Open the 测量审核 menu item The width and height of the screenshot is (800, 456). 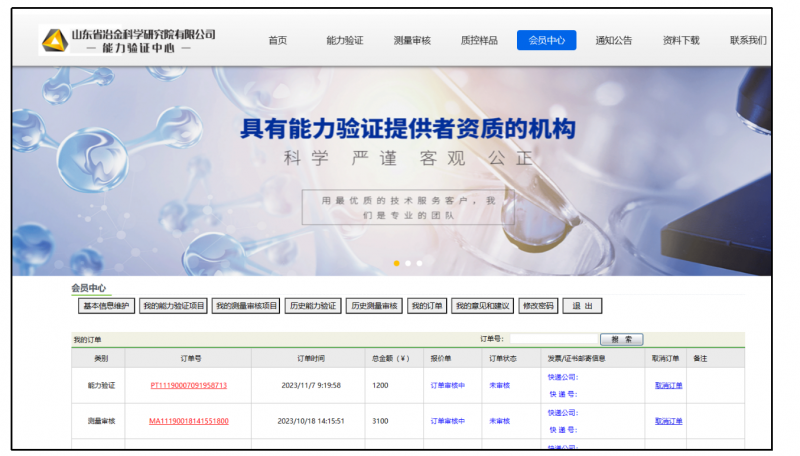(412, 41)
